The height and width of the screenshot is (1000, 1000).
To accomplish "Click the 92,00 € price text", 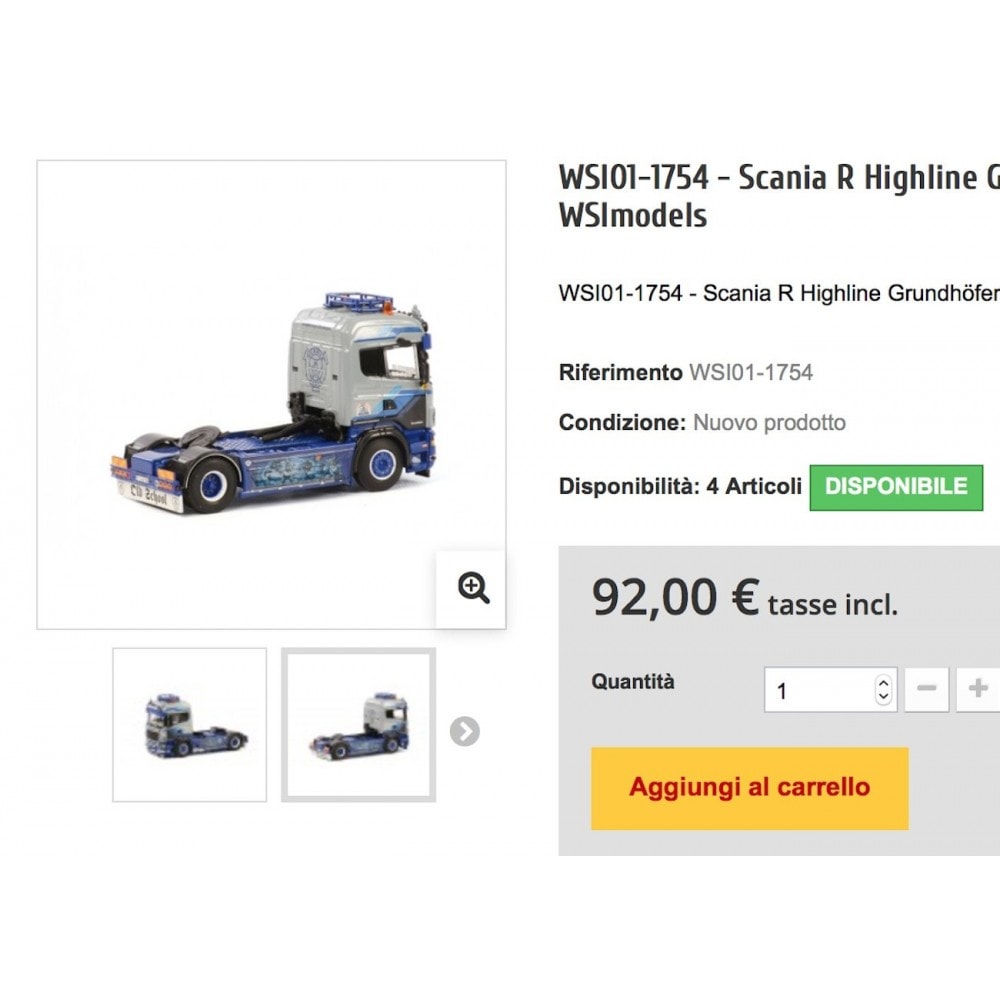I will (676, 598).
